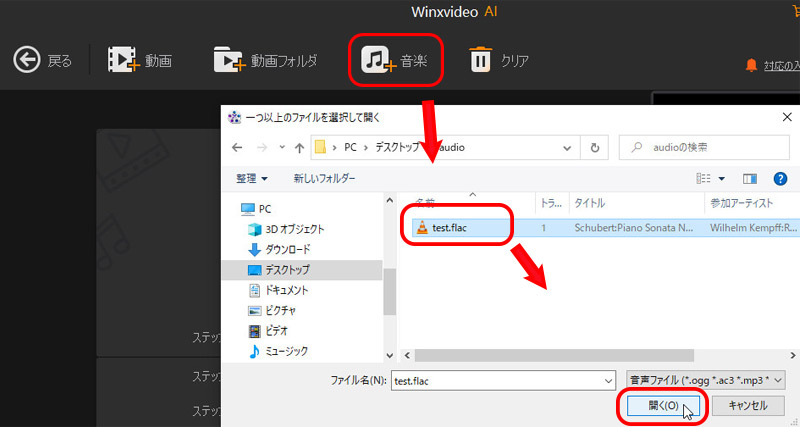
Task: Open ピクチャ in navigation tree
Action: click(x=272, y=310)
